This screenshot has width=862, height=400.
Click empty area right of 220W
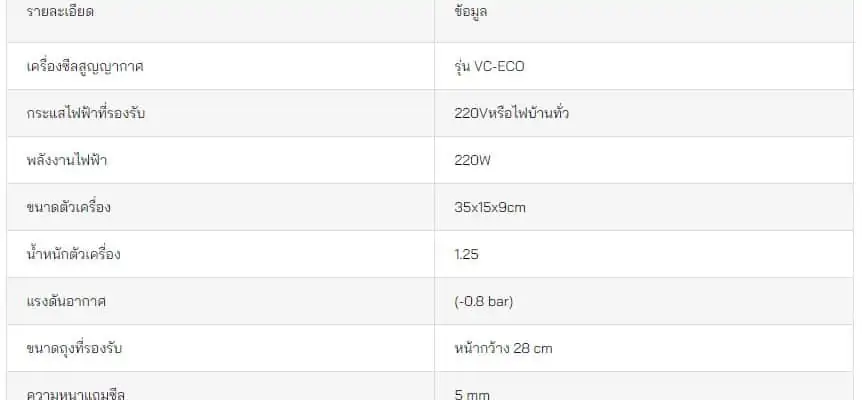pyautogui.click(x=671, y=160)
